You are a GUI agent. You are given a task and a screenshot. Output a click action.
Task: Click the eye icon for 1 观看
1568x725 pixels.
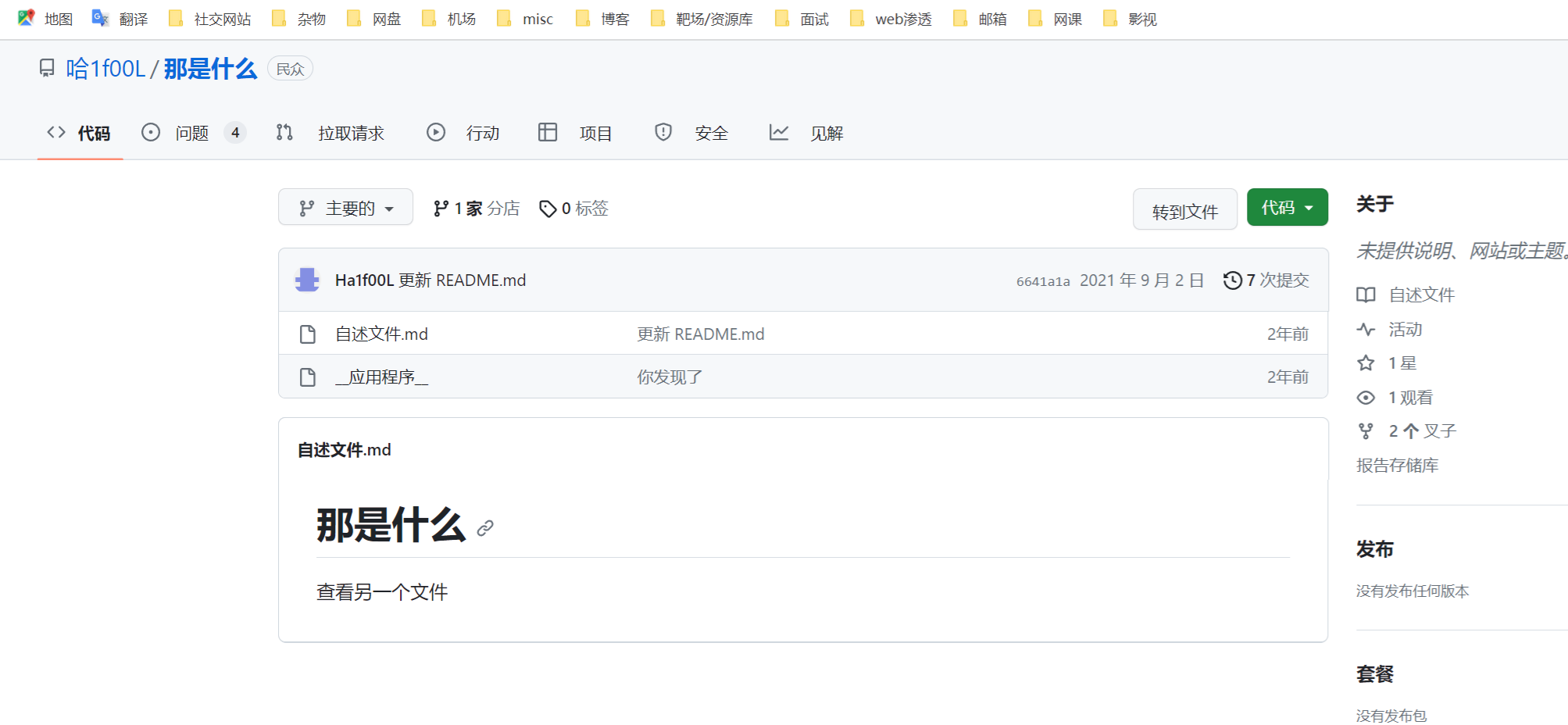1366,398
